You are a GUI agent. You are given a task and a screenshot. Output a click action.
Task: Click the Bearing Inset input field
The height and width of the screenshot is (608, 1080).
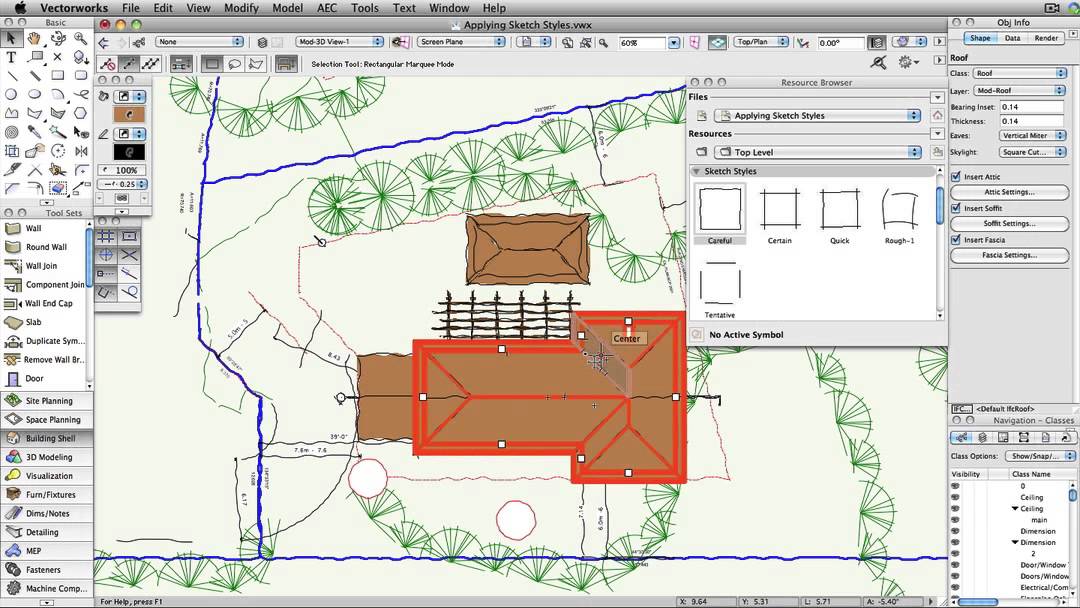1032,107
